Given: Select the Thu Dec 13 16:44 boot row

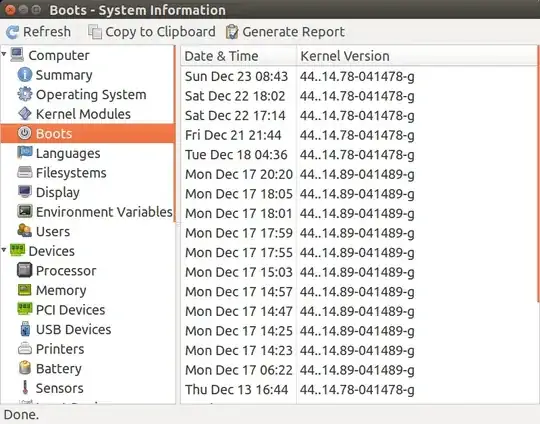Looking at the screenshot, I should tap(359, 390).
